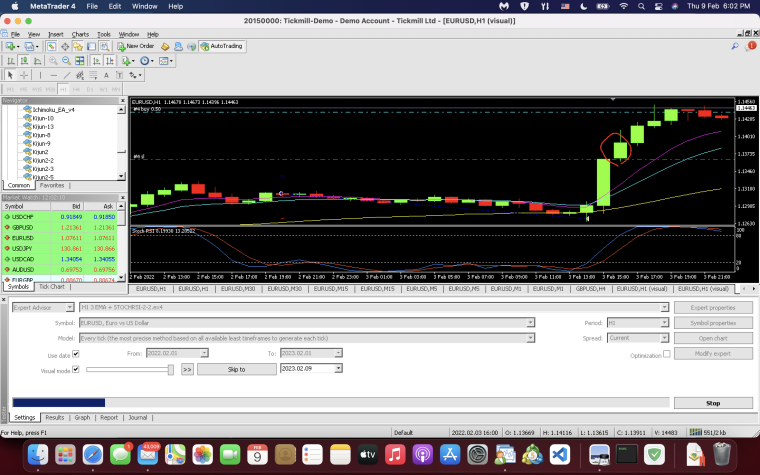The image size is (760, 475).
Task: Click the visual mode speed slider
Action: (130, 369)
